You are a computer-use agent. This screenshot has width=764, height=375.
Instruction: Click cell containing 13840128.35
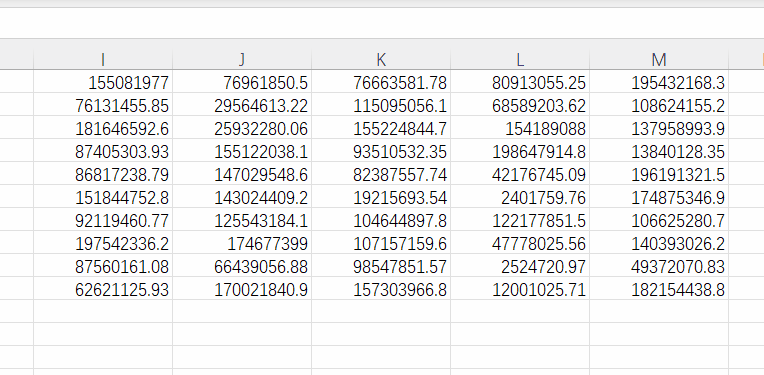pyautogui.click(x=659, y=150)
